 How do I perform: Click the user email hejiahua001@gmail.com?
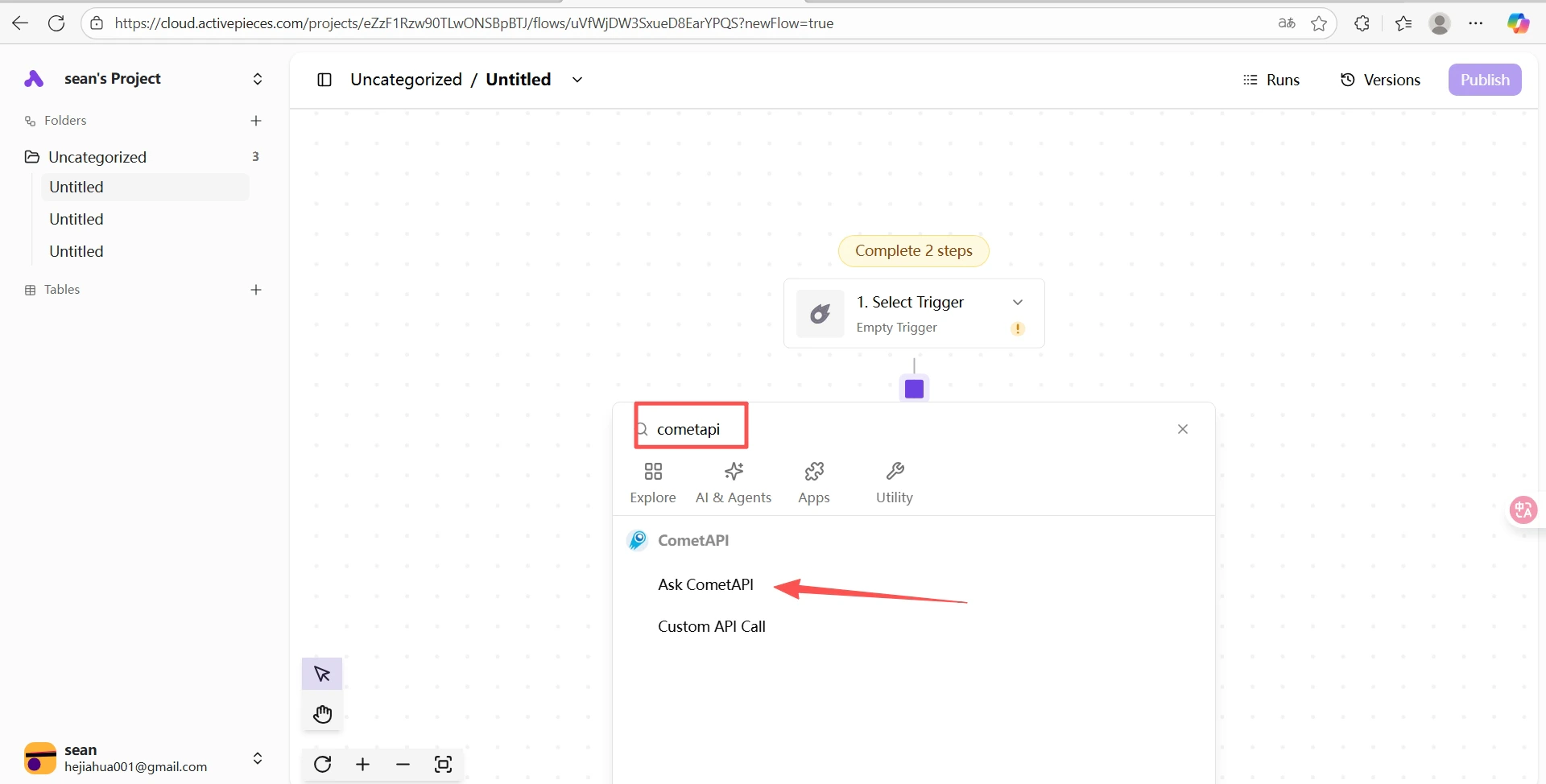136,767
